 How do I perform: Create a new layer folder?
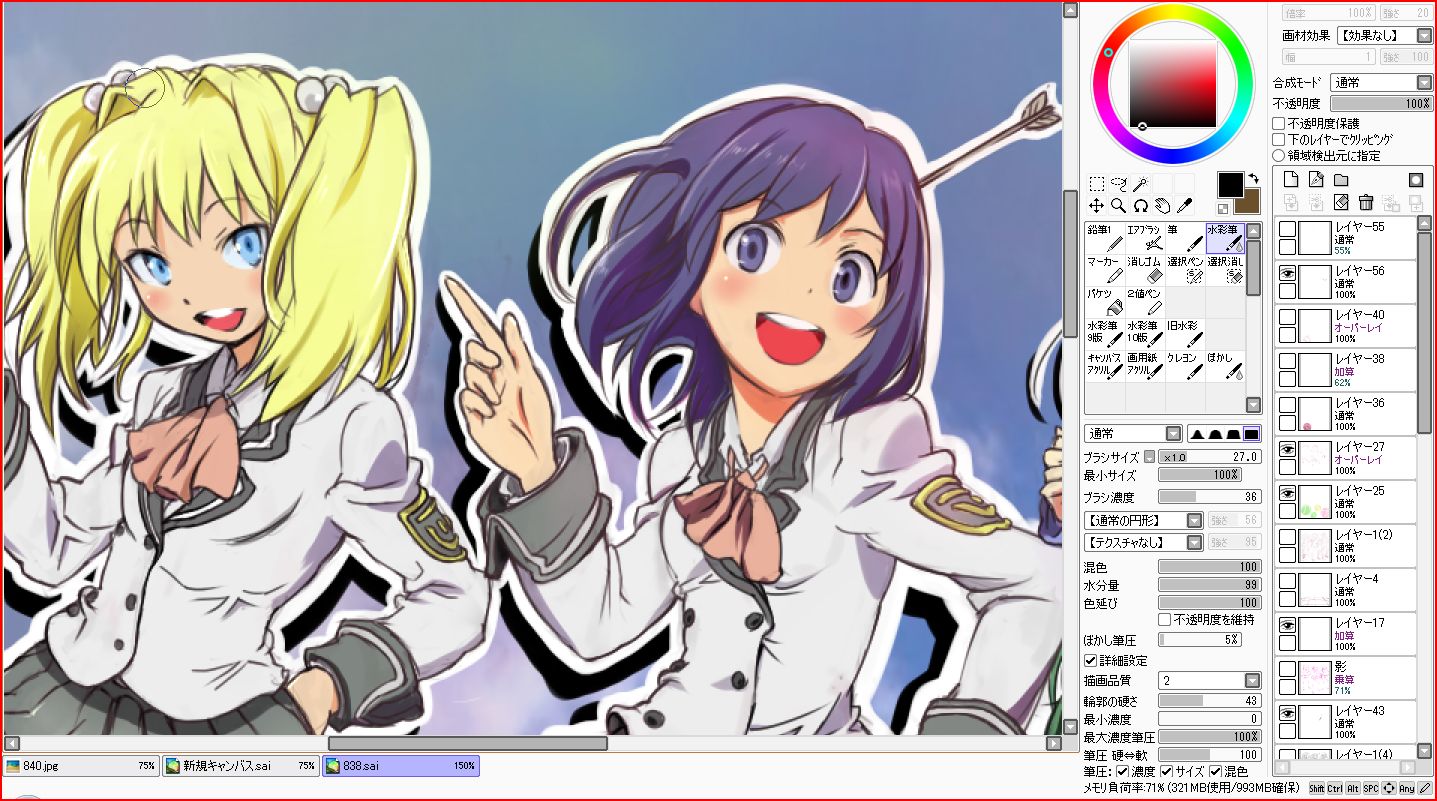1340,180
